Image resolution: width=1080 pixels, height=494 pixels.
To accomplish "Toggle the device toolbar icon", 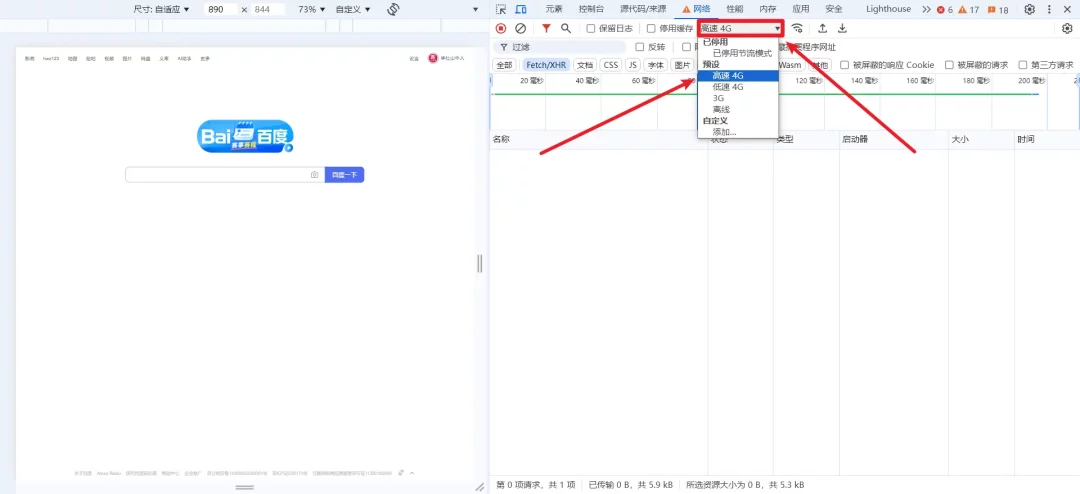I will click(x=521, y=9).
